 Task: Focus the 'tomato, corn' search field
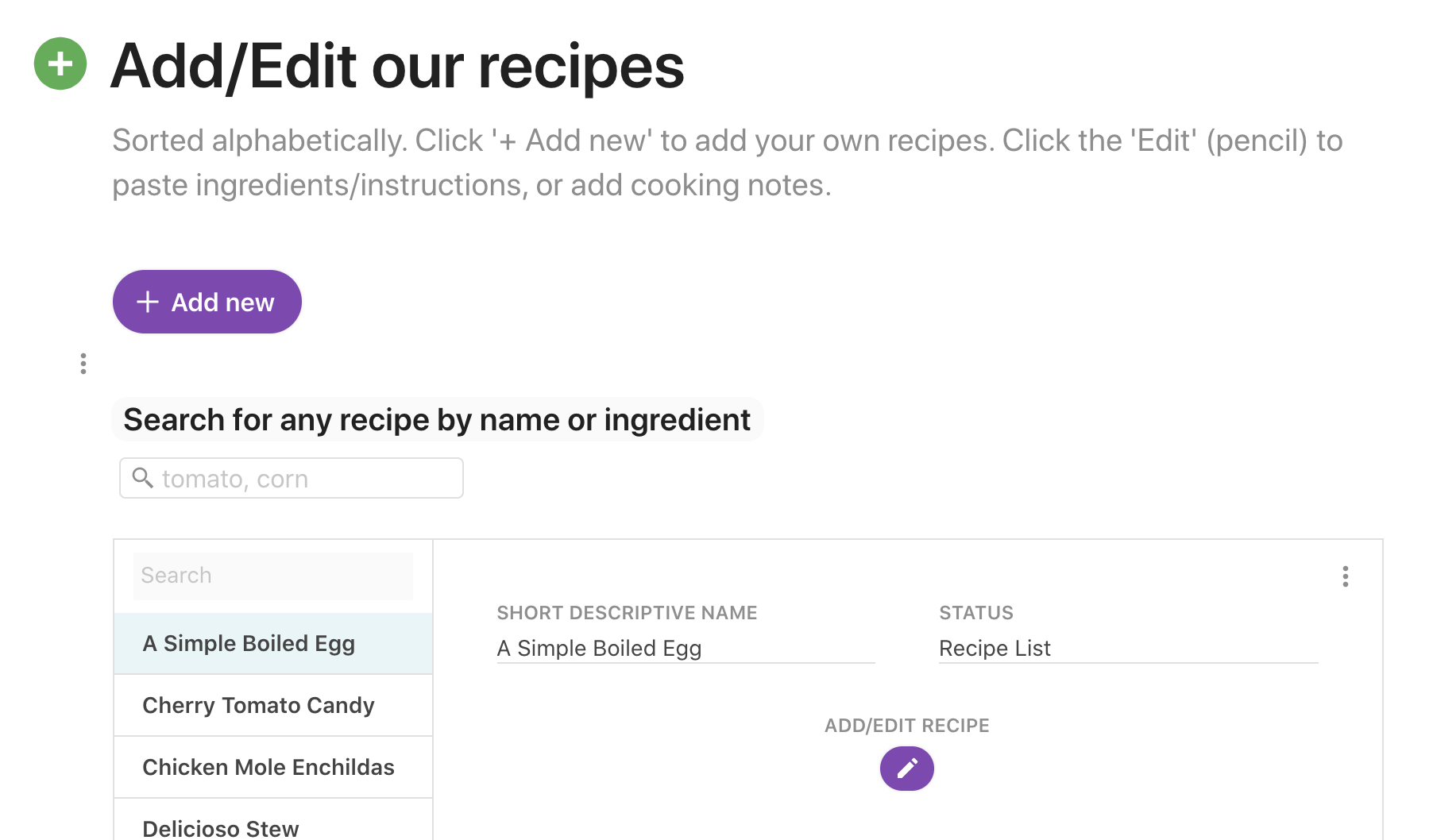click(x=292, y=478)
